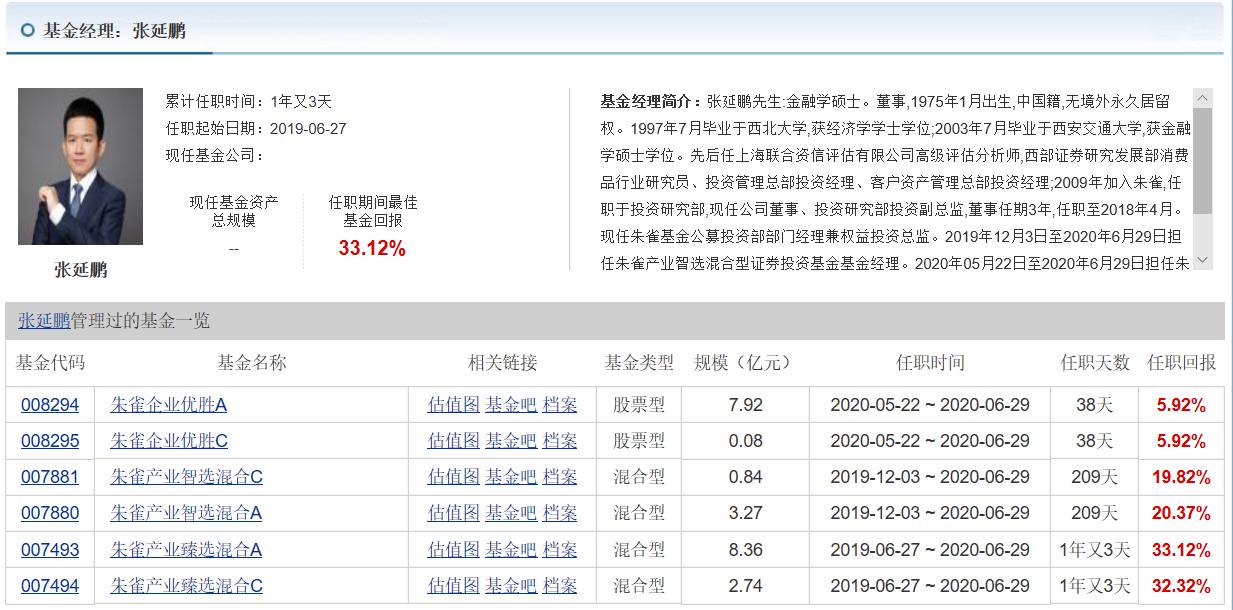Click best return value 33.12% in summary
1233x610 pixels.
372,249
